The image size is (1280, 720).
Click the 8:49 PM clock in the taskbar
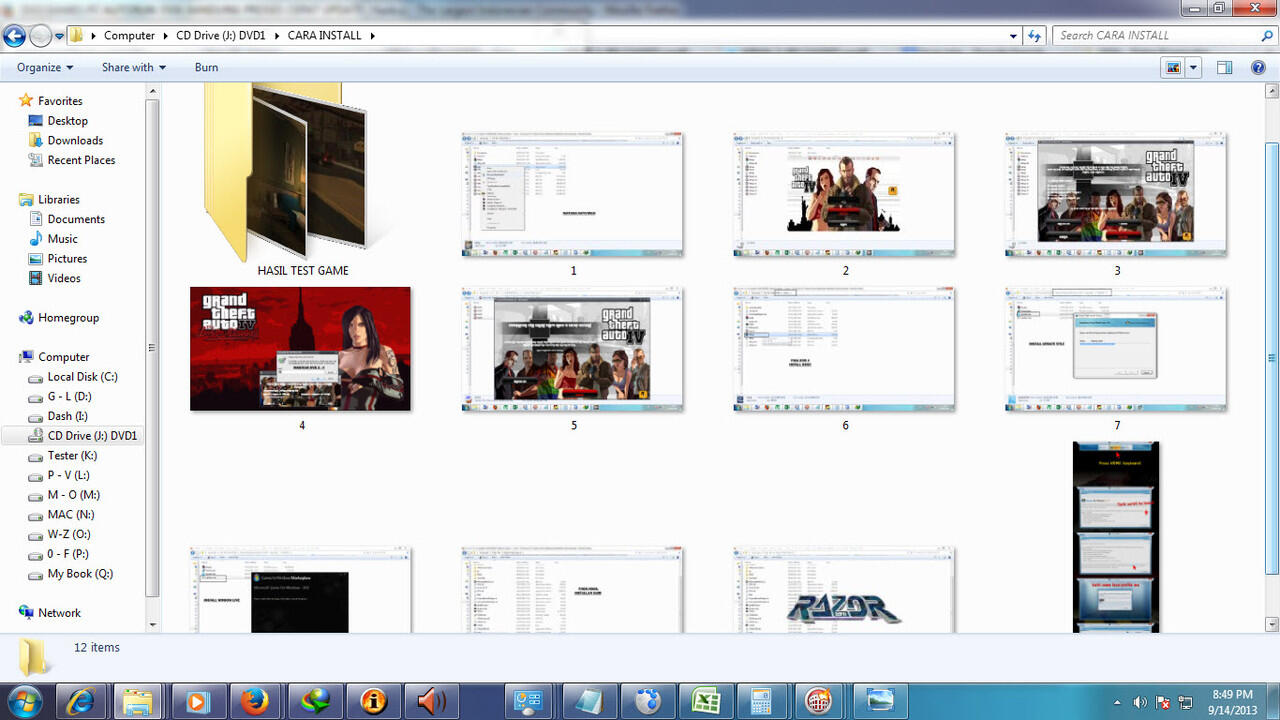1232,701
